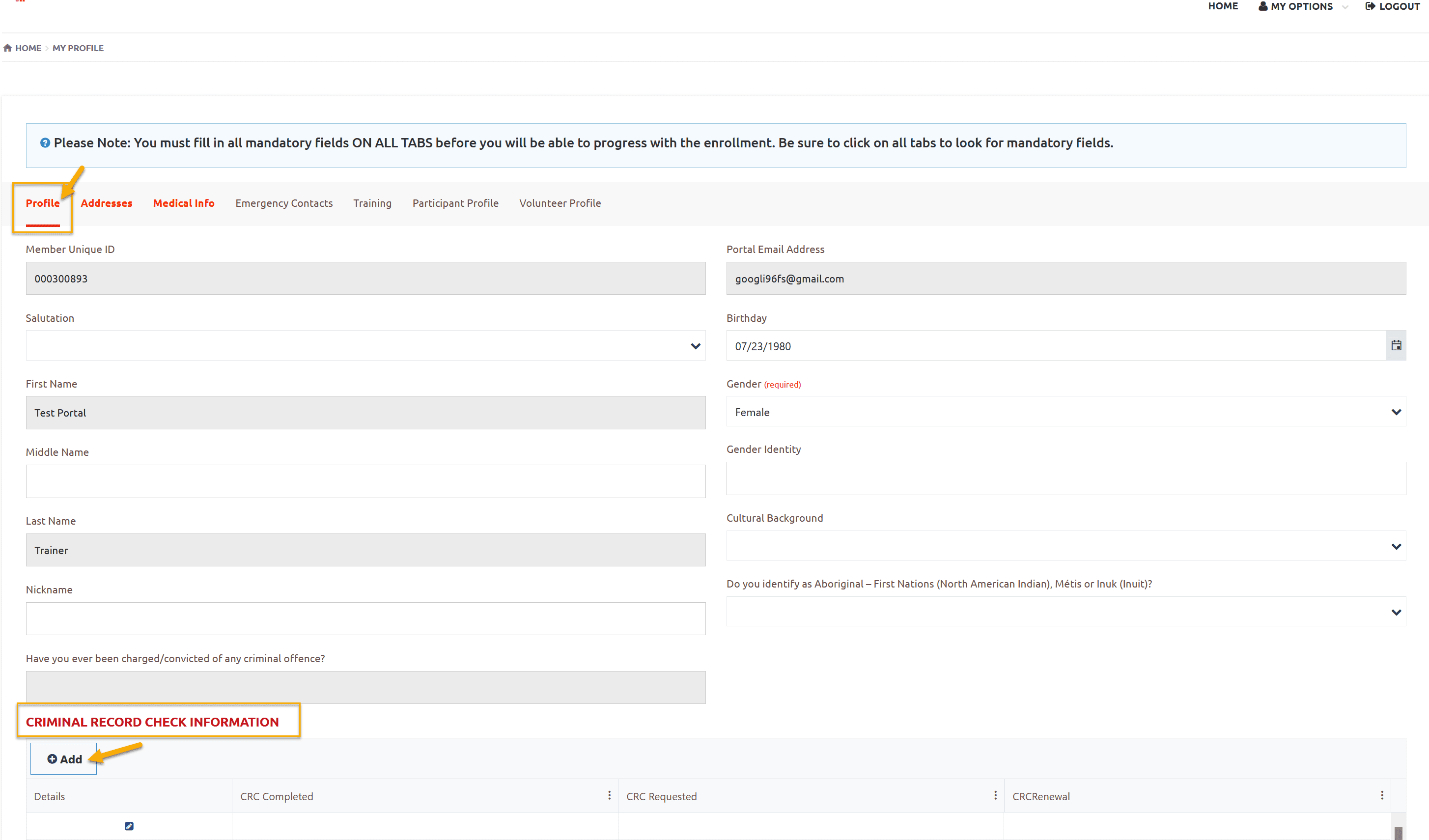The width and height of the screenshot is (1429, 840).
Task: Open the Participant Profile tab
Action: pyautogui.click(x=455, y=203)
